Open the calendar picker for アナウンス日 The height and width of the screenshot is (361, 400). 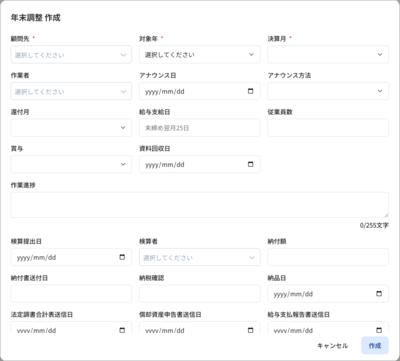tap(251, 91)
